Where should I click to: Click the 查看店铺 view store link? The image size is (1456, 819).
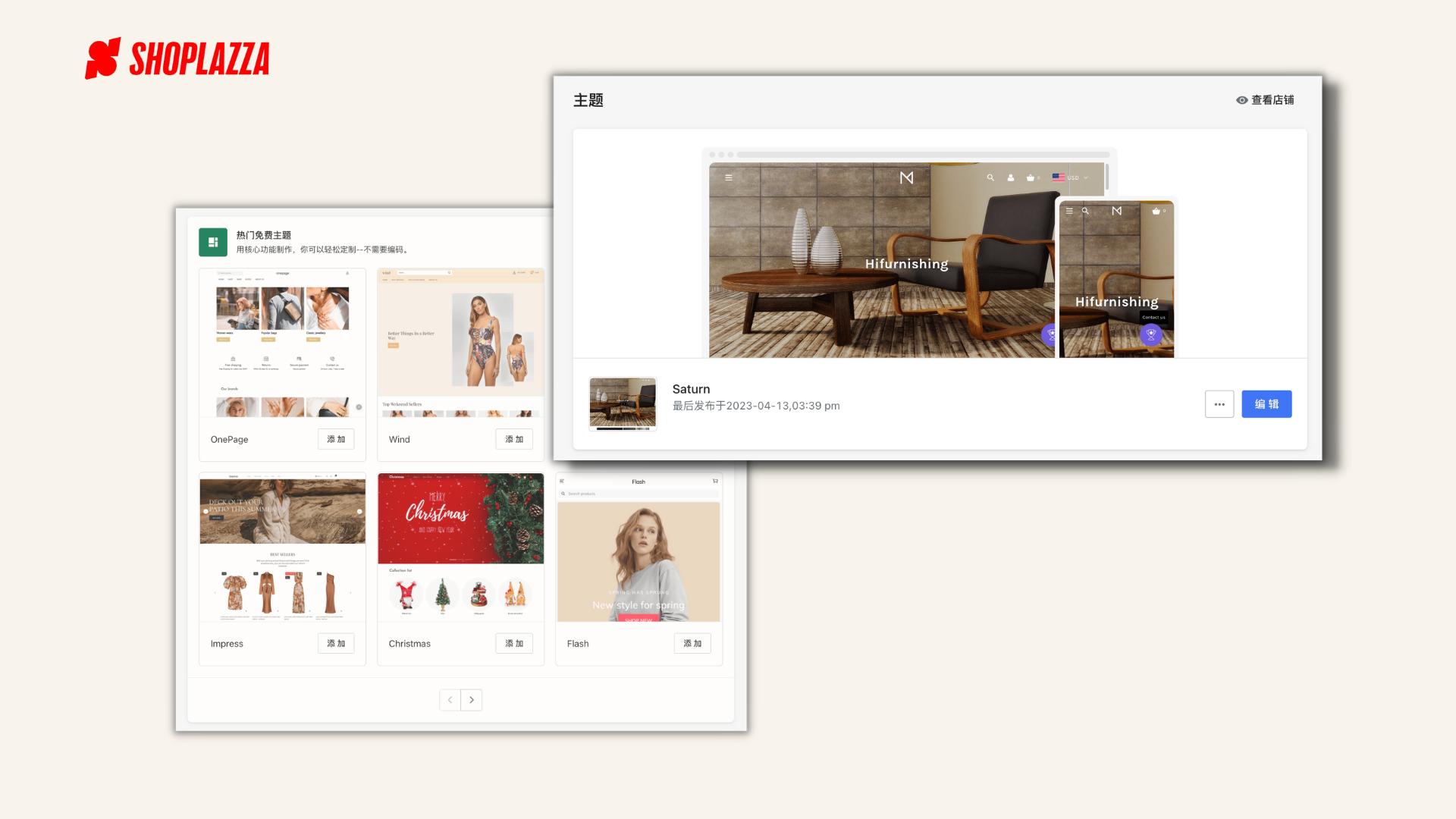point(1272,100)
